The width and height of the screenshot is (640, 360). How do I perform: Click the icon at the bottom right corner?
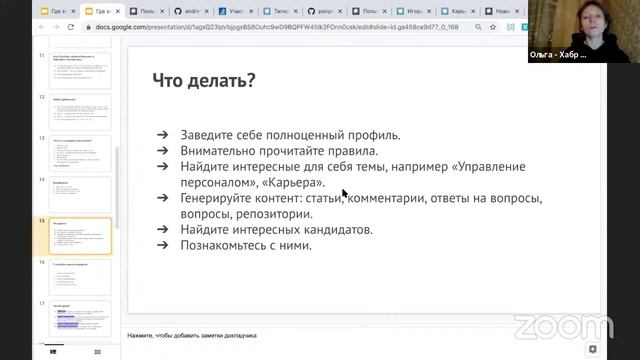pyautogui.click(x=593, y=349)
